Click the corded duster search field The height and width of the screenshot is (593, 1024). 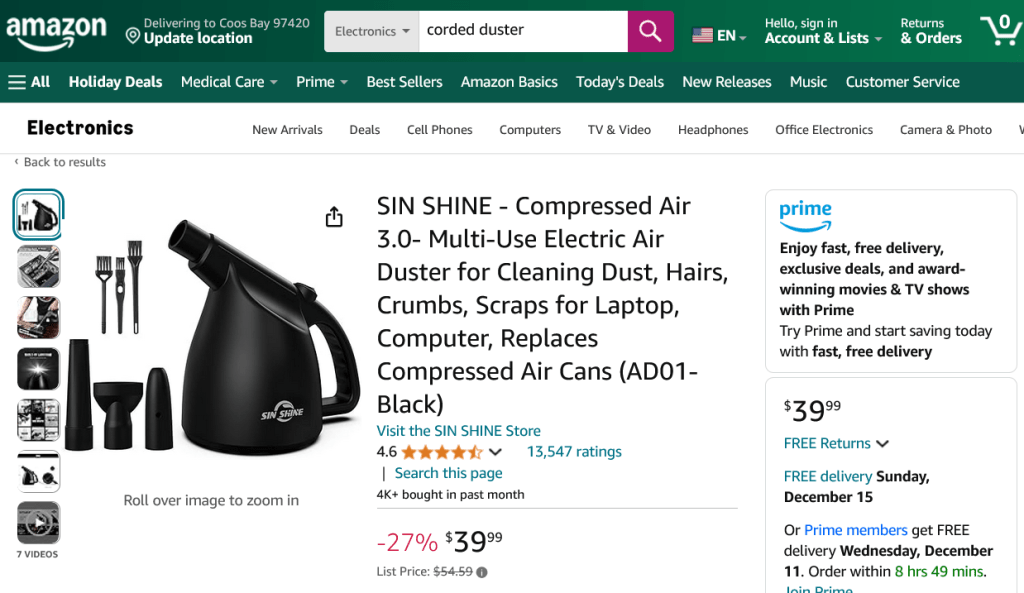pyautogui.click(x=522, y=31)
